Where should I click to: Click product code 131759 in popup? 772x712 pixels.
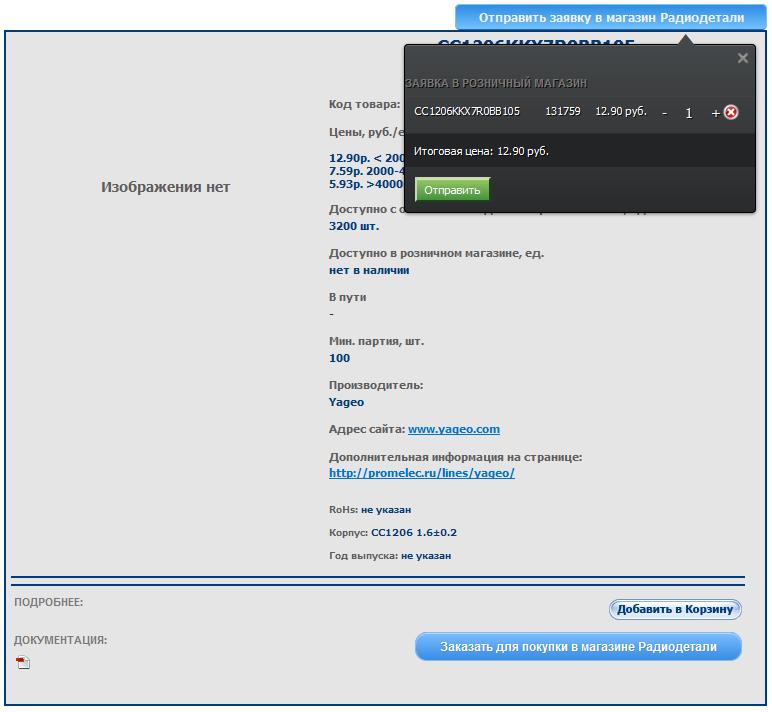(563, 112)
